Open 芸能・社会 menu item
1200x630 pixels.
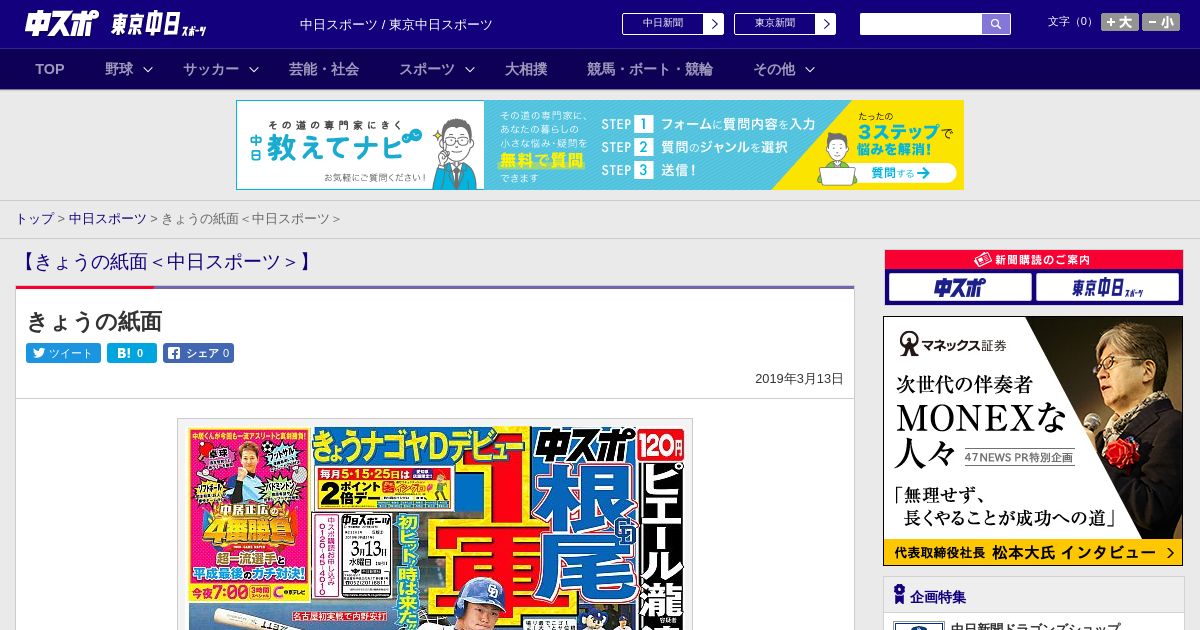(x=324, y=69)
